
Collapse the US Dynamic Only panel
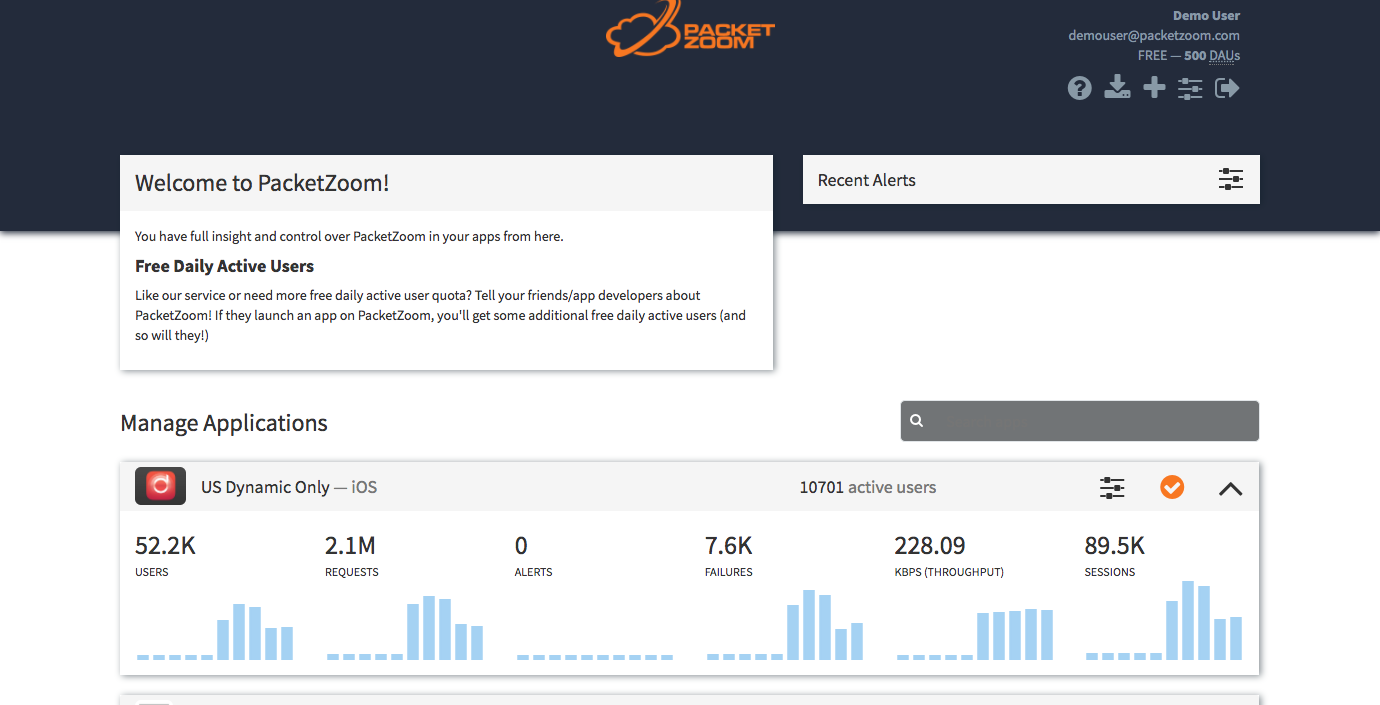1230,489
